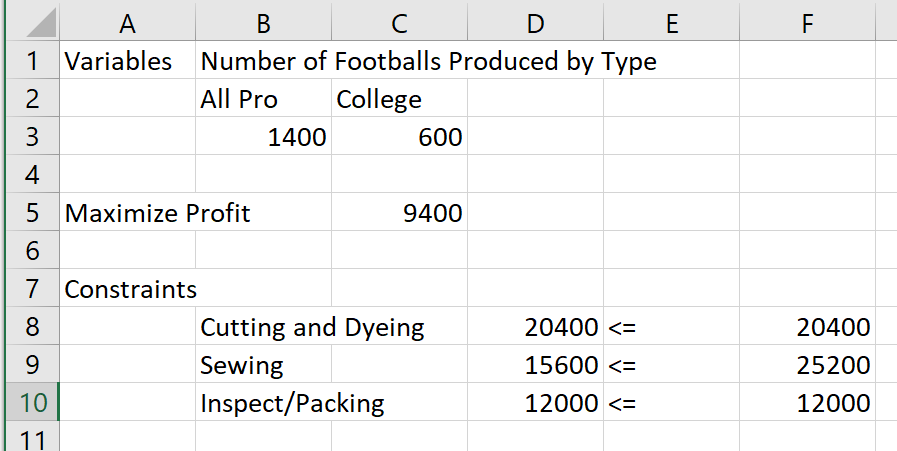Click the Maximize Profit label cell
The image size is (897, 451).
(127, 213)
